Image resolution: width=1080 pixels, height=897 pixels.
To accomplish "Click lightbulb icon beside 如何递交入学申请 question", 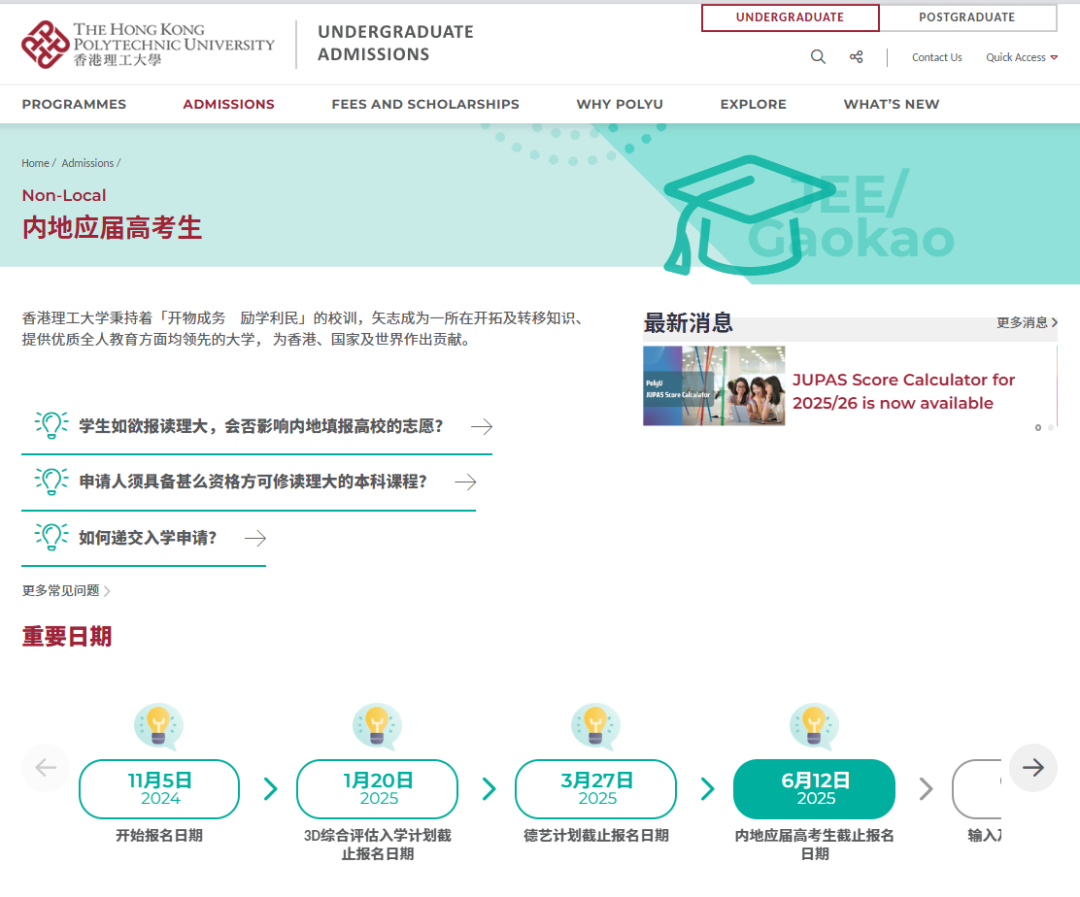I will (52, 537).
